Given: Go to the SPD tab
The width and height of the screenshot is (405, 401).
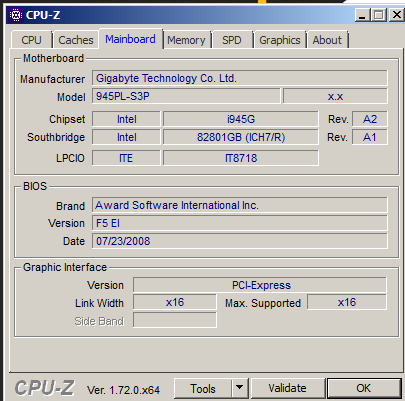Looking at the screenshot, I should point(232,40).
